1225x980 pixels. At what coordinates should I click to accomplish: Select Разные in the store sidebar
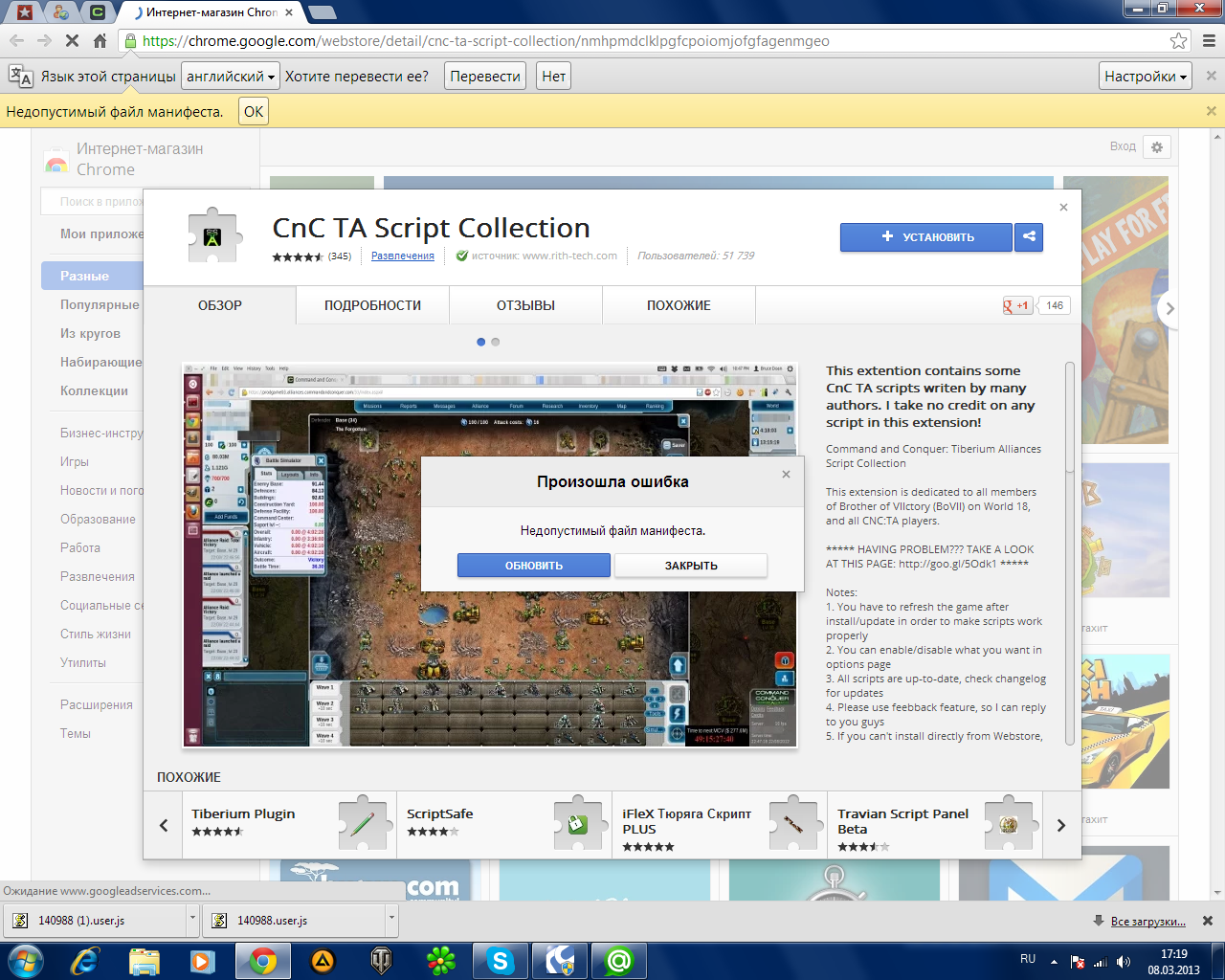coord(93,276)
